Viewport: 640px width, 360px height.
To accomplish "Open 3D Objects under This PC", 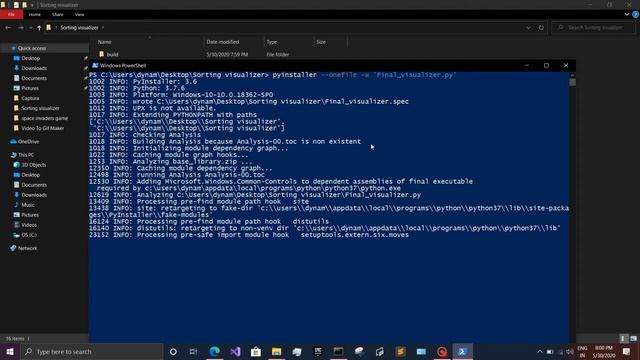I will click(x=33, y=165).
